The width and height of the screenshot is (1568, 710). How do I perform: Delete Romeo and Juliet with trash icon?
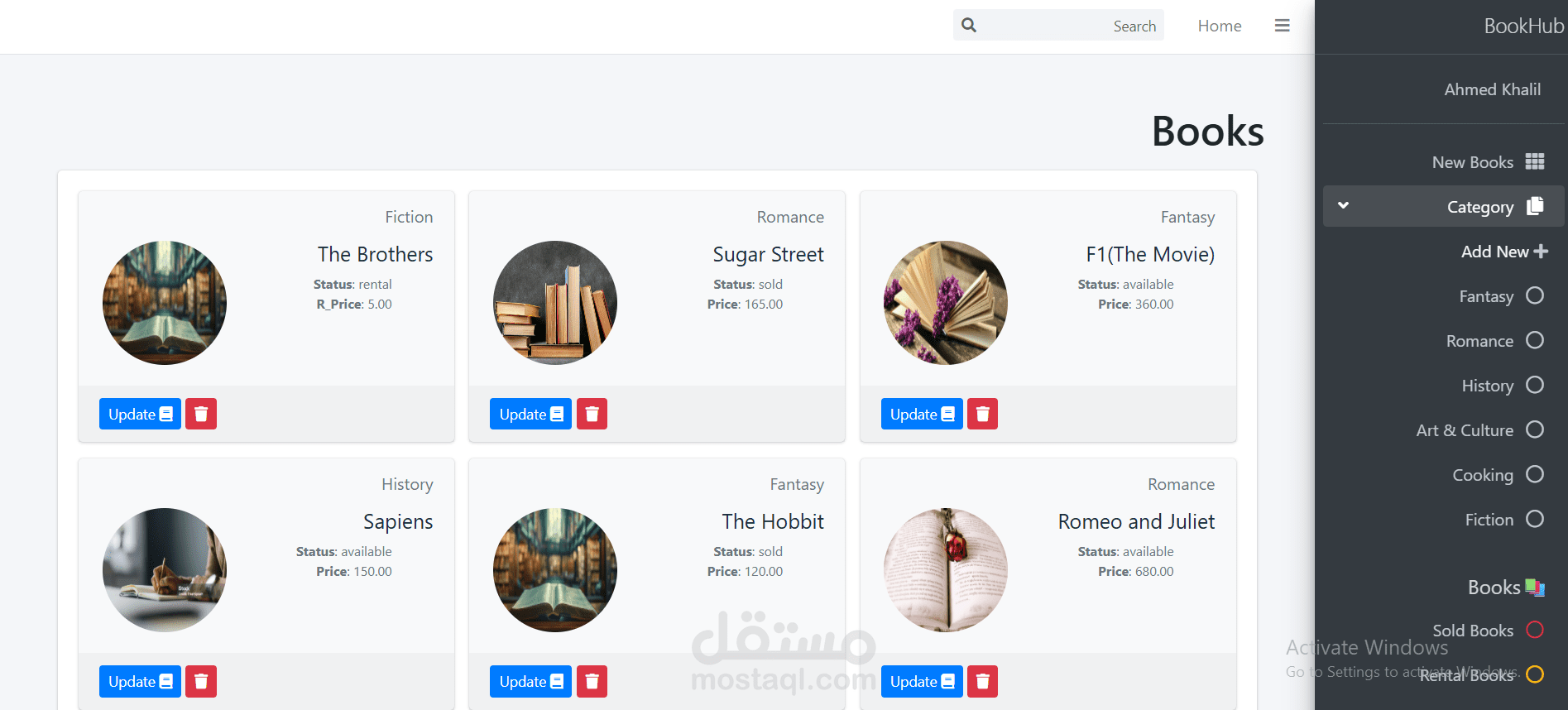pos(982,681)
